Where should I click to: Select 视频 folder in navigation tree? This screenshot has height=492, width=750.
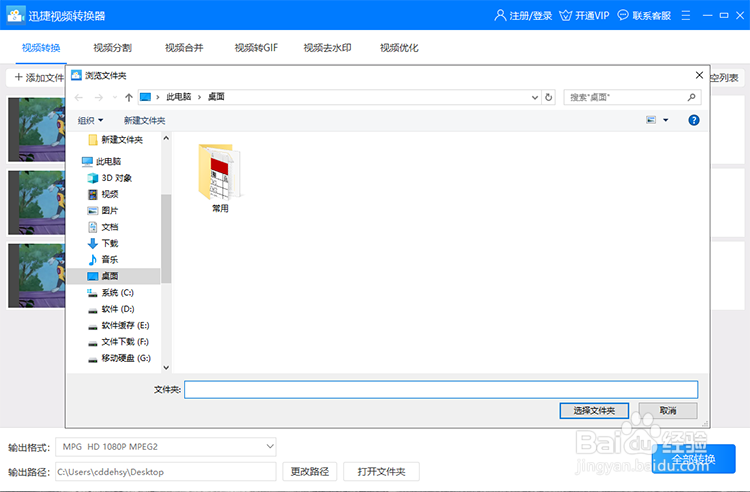tap(103, 194)
